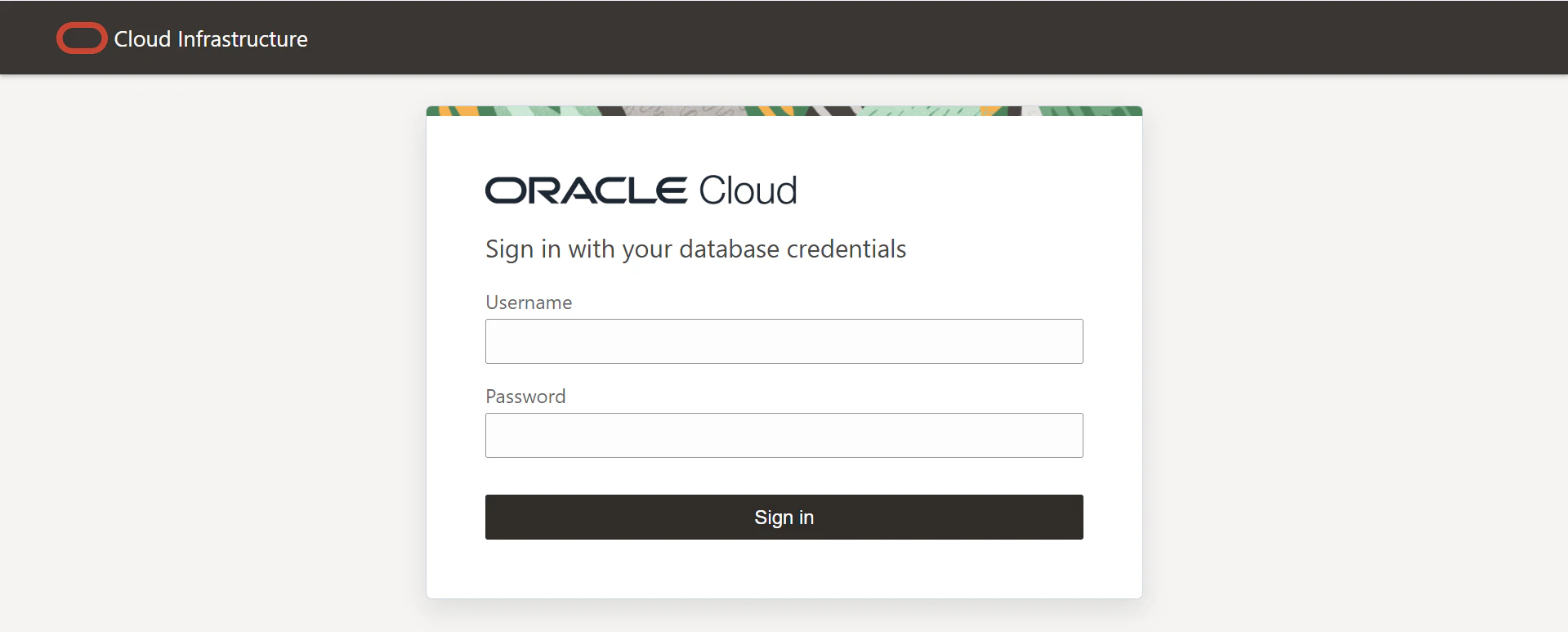Click the Cloud Infrastructure header title
Image resolution: width=1568 pixels, height=632 pixels.
211,39
